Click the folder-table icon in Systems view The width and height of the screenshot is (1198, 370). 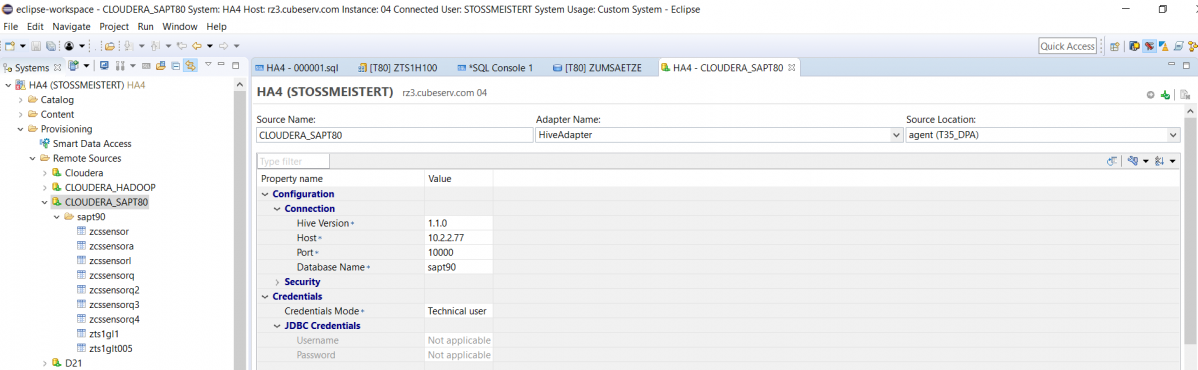coord(161,66)
